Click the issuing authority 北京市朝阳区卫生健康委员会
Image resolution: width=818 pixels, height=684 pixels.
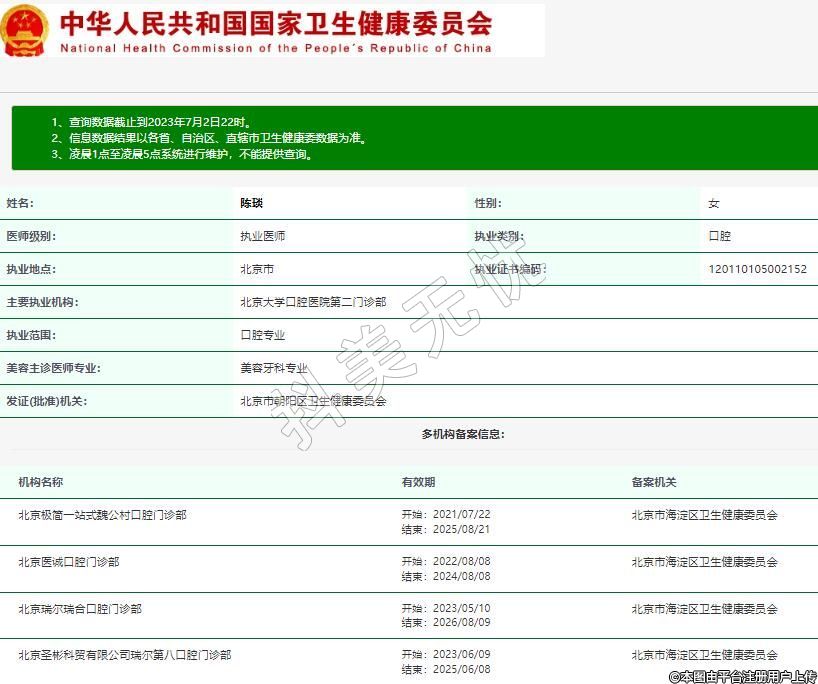[x=312, y=401]
